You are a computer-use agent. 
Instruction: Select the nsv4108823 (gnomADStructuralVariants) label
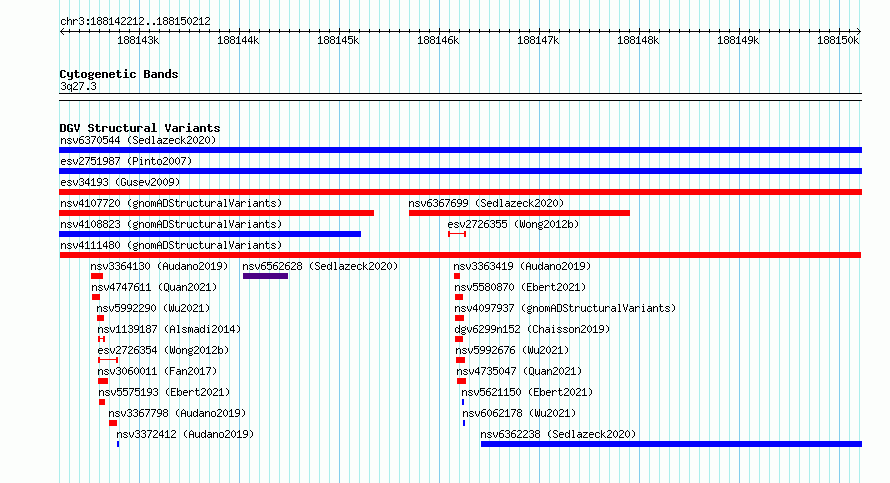click(171, 224)
